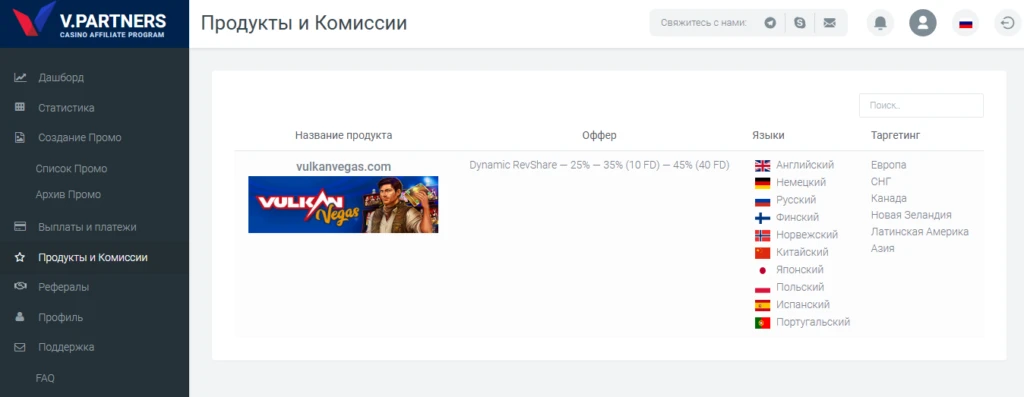Click the Рефералы handshake icon
Viewport: 1024px width, 397px height.
click(20, 287)
